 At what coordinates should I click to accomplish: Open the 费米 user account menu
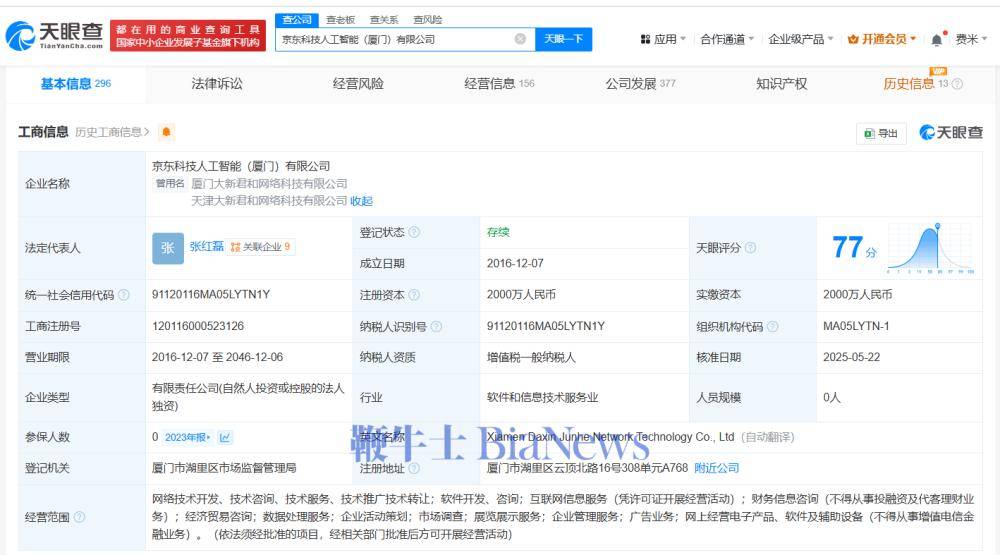point(971,39)
